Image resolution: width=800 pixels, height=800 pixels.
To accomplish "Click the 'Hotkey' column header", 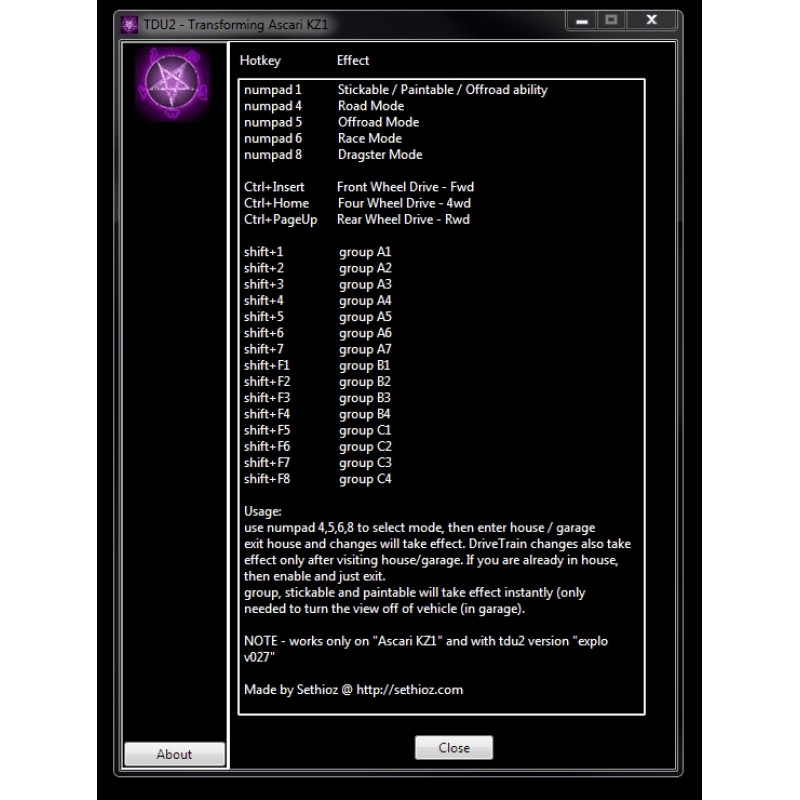I will tap(260, 61).
